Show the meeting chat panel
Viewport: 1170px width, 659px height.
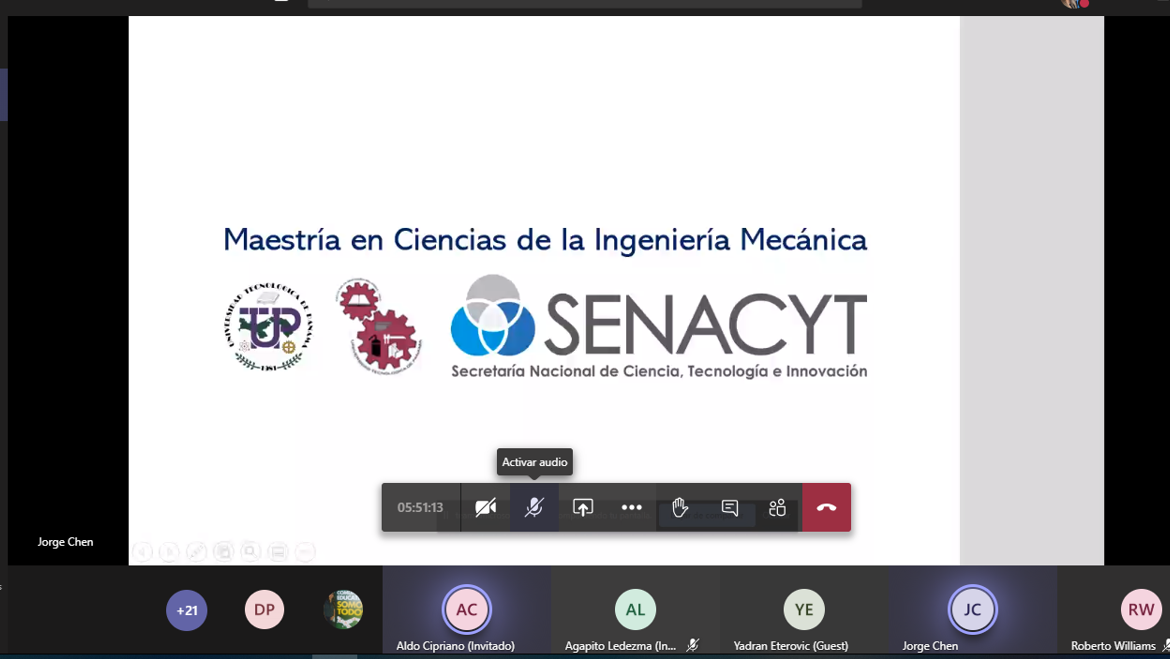[729, 507]
